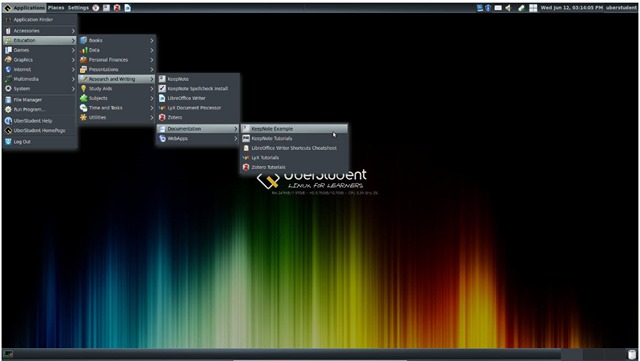Image resolution: width=640 pixels, height=361 pixels.
Task: Open LibreOffice Writer Shortcuts Cheatsheet
Action: [294, 148]
